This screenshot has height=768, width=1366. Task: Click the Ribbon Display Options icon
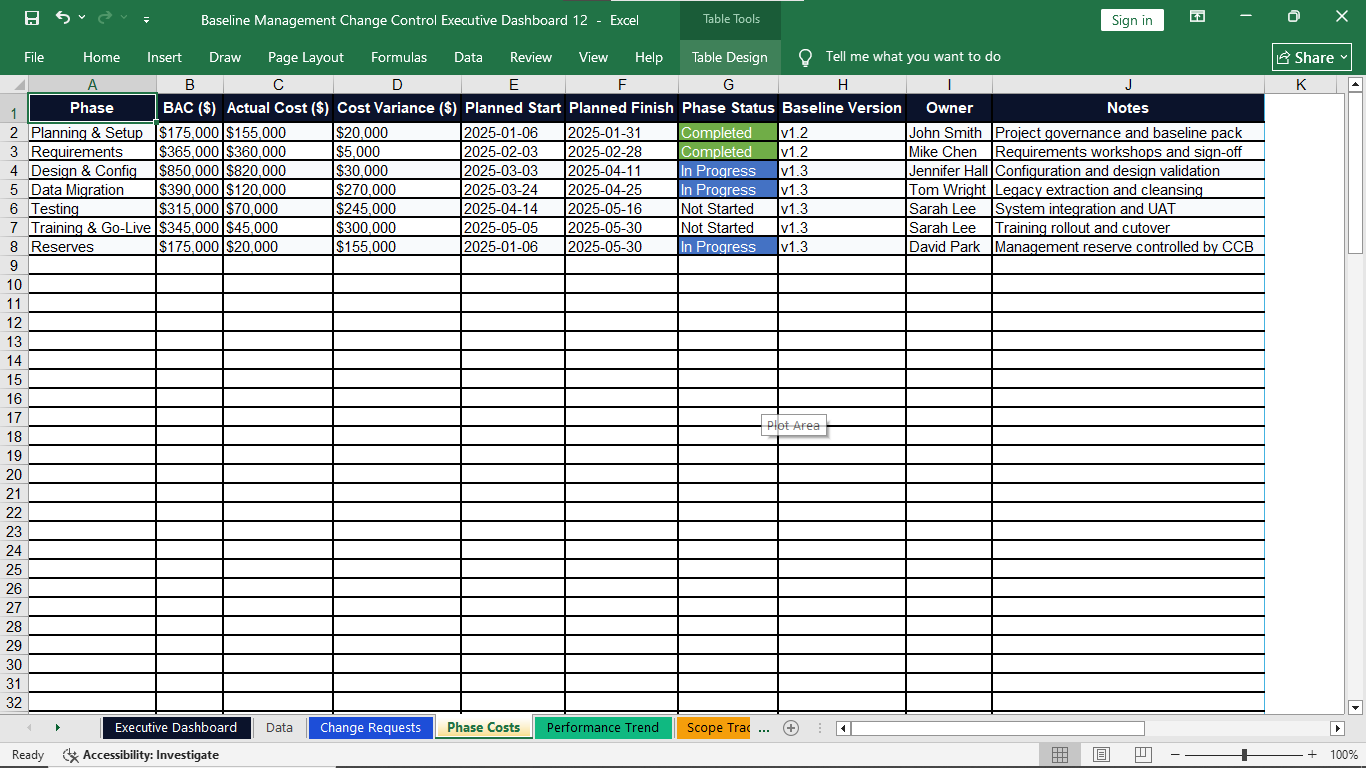pyautogui.click(x=1197, y=17)
